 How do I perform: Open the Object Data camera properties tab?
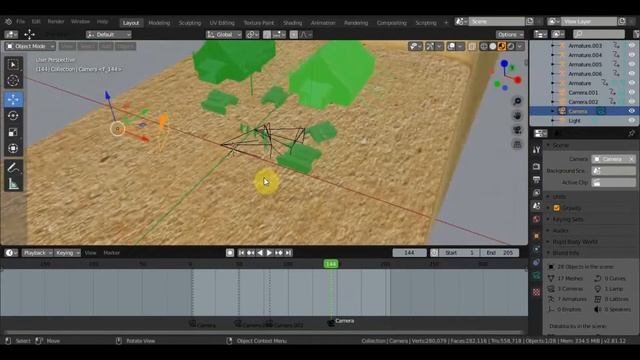point(536,276)
